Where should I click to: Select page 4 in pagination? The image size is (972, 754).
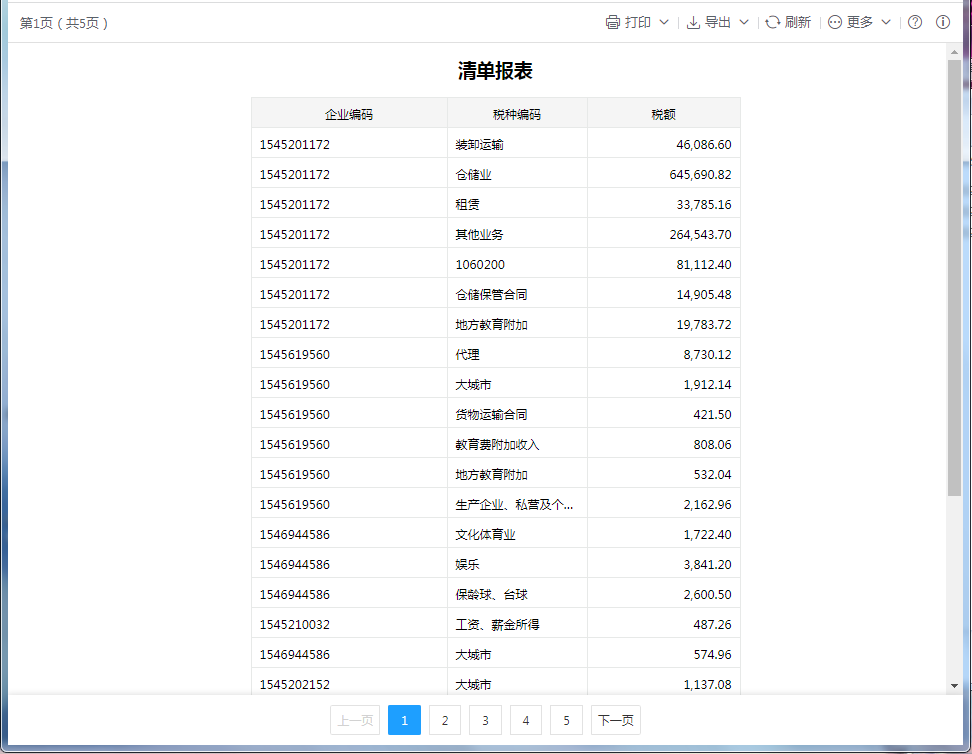point(526,720)
